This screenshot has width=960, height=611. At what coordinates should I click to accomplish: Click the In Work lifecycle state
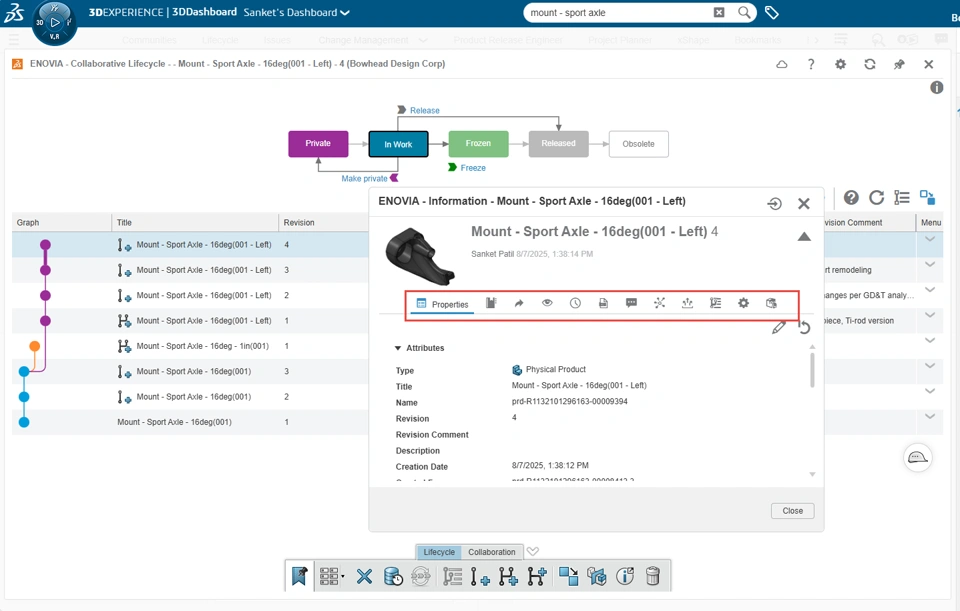tap(399, 144)
